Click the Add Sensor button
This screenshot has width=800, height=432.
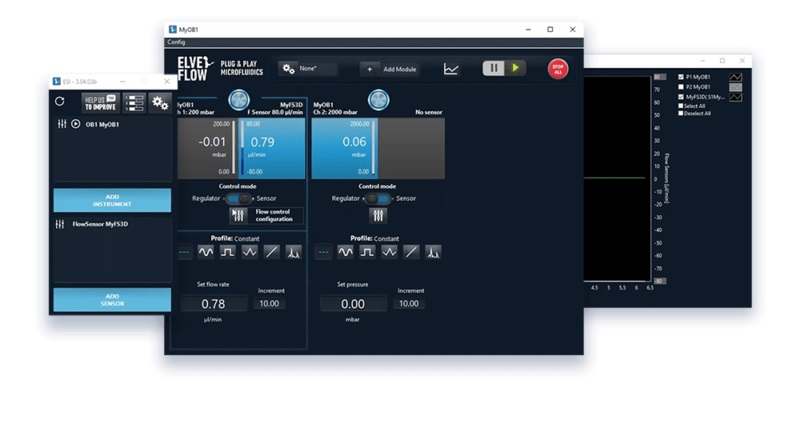tap(112, 300)
